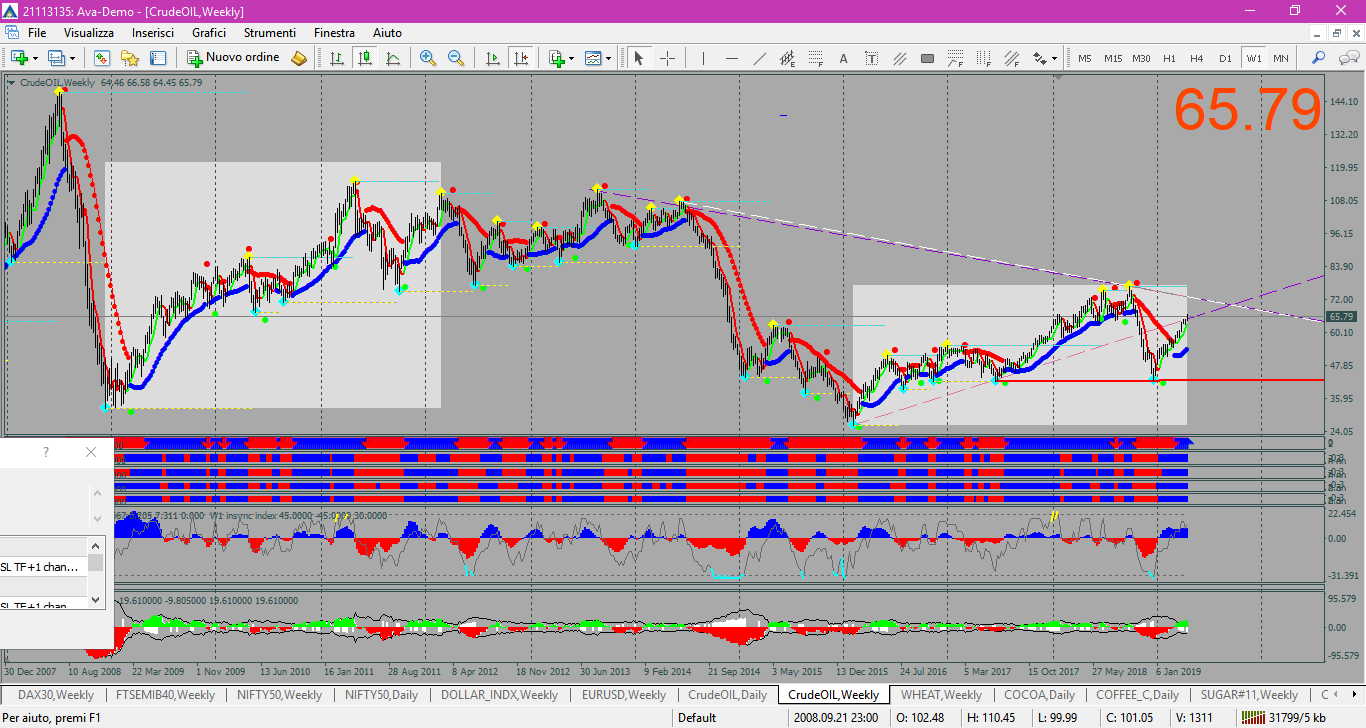Screen dimensions: 1366x728
Task: Open the chat bubbles icon
Action: pos(1347,58)
